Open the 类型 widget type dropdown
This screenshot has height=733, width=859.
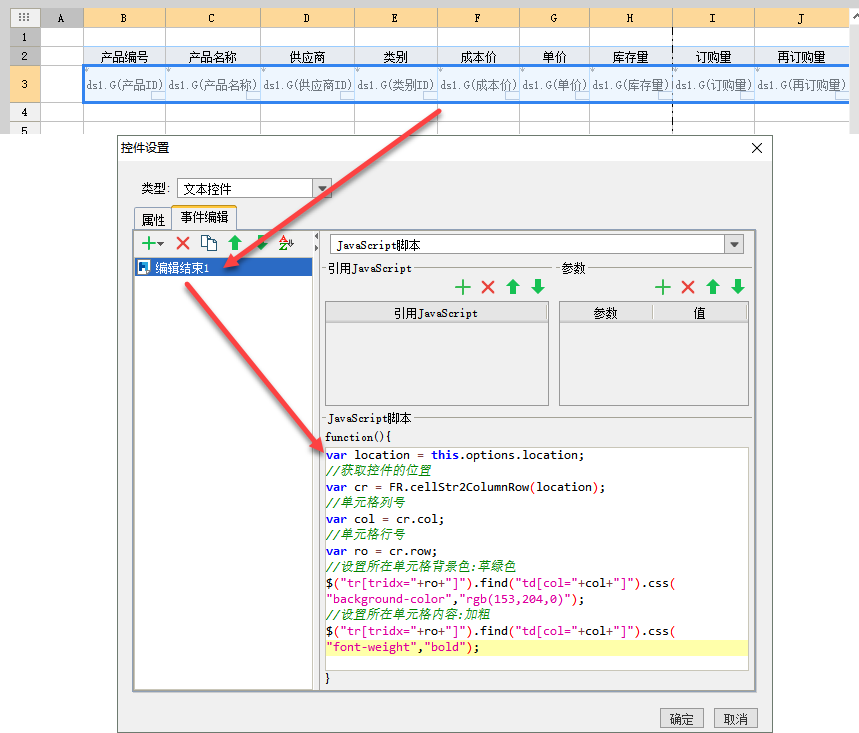322,188
